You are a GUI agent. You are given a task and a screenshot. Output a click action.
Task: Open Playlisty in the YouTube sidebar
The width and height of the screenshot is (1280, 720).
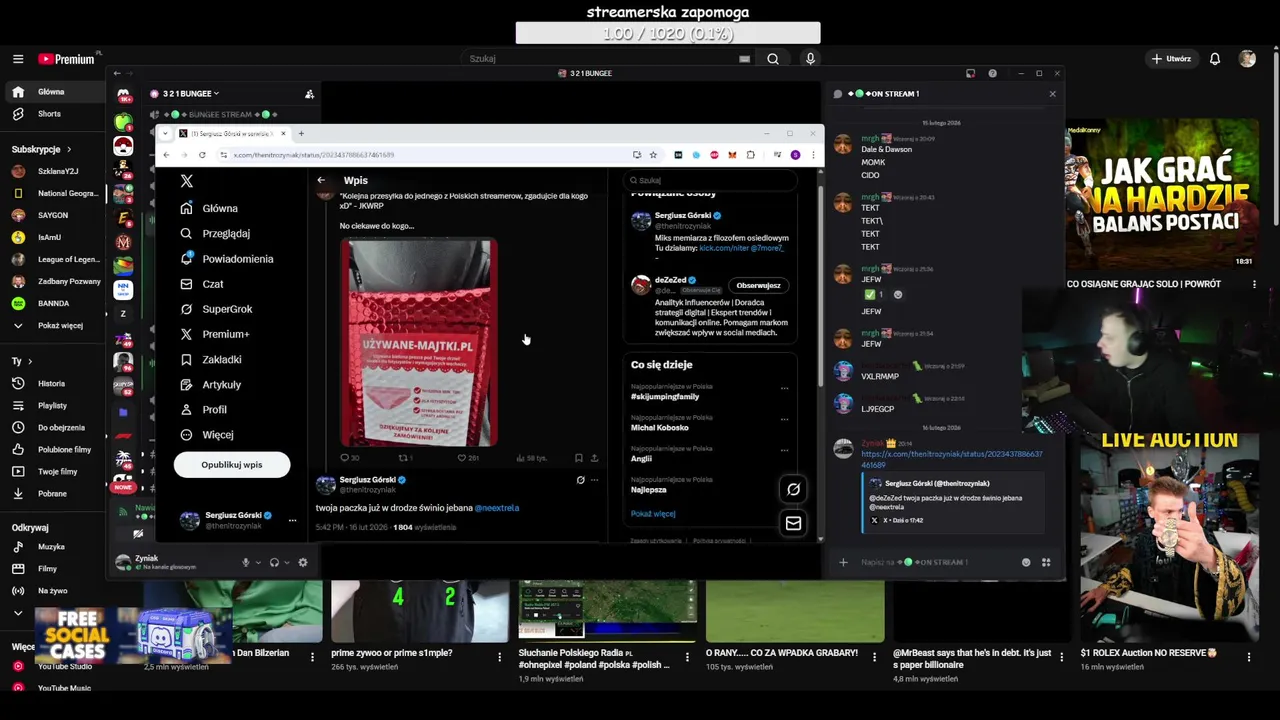52,406
